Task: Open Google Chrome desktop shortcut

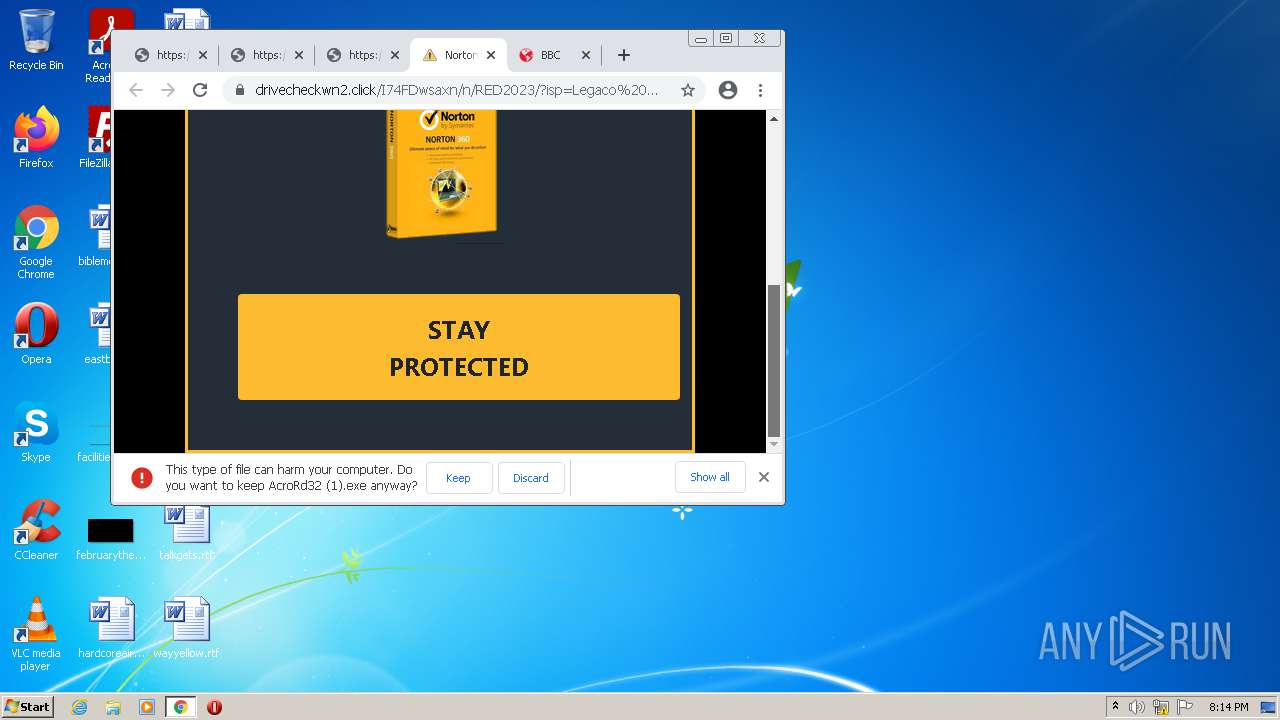Action: pyautogui.click(x=36, y=242)
